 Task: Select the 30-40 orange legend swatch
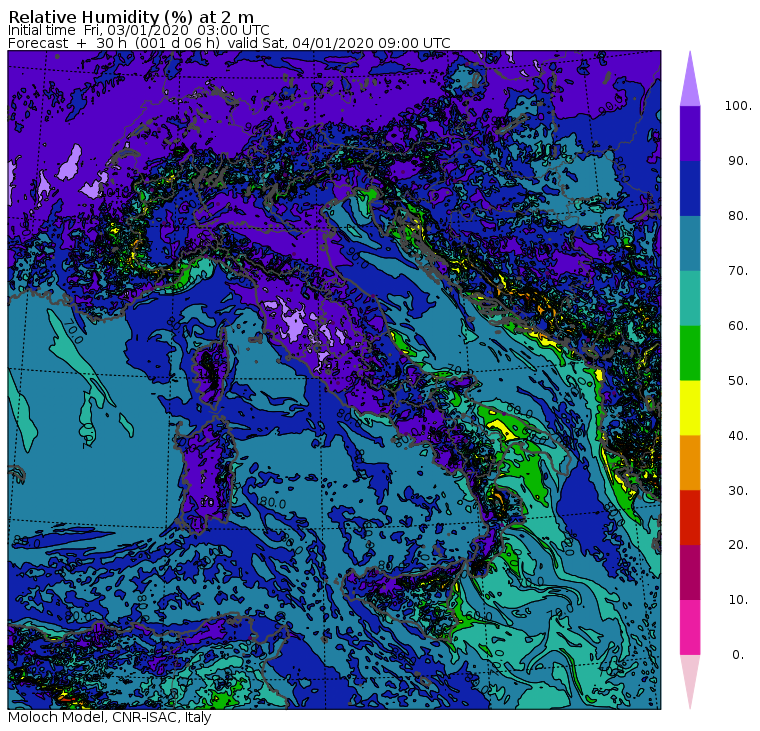point(690,462)
